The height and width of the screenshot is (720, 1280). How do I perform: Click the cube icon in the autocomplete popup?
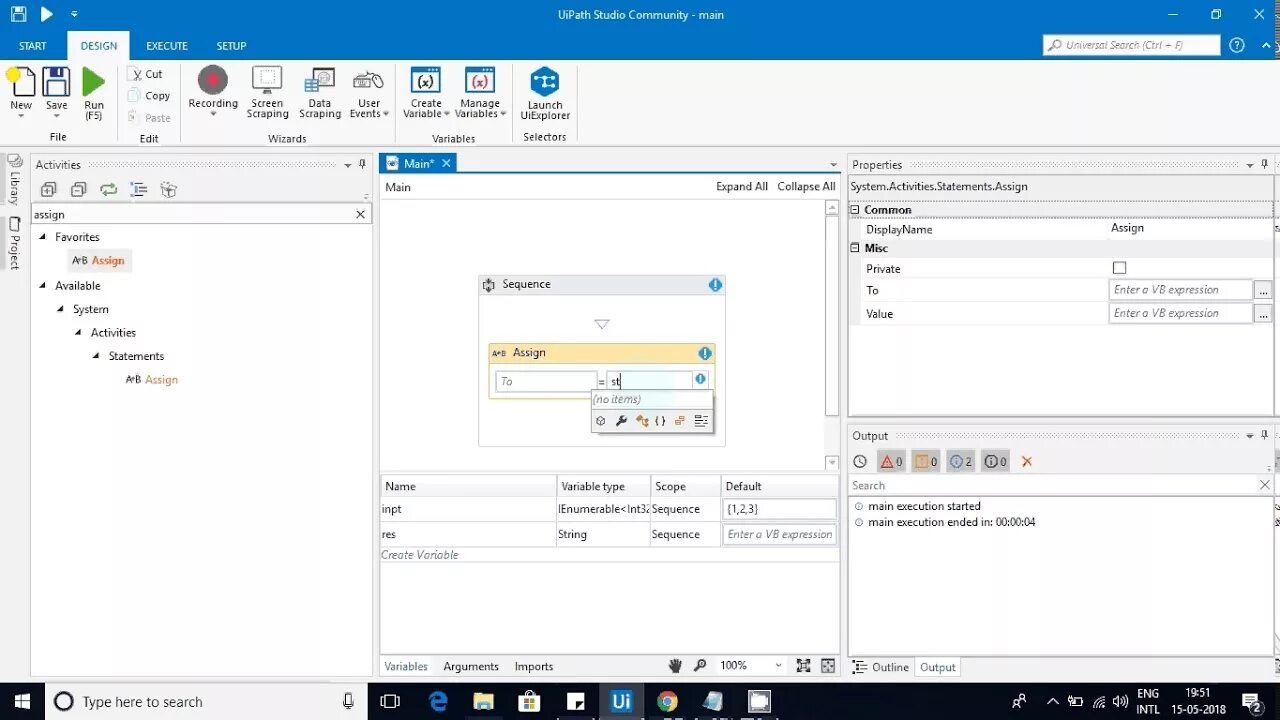point(601,421)
